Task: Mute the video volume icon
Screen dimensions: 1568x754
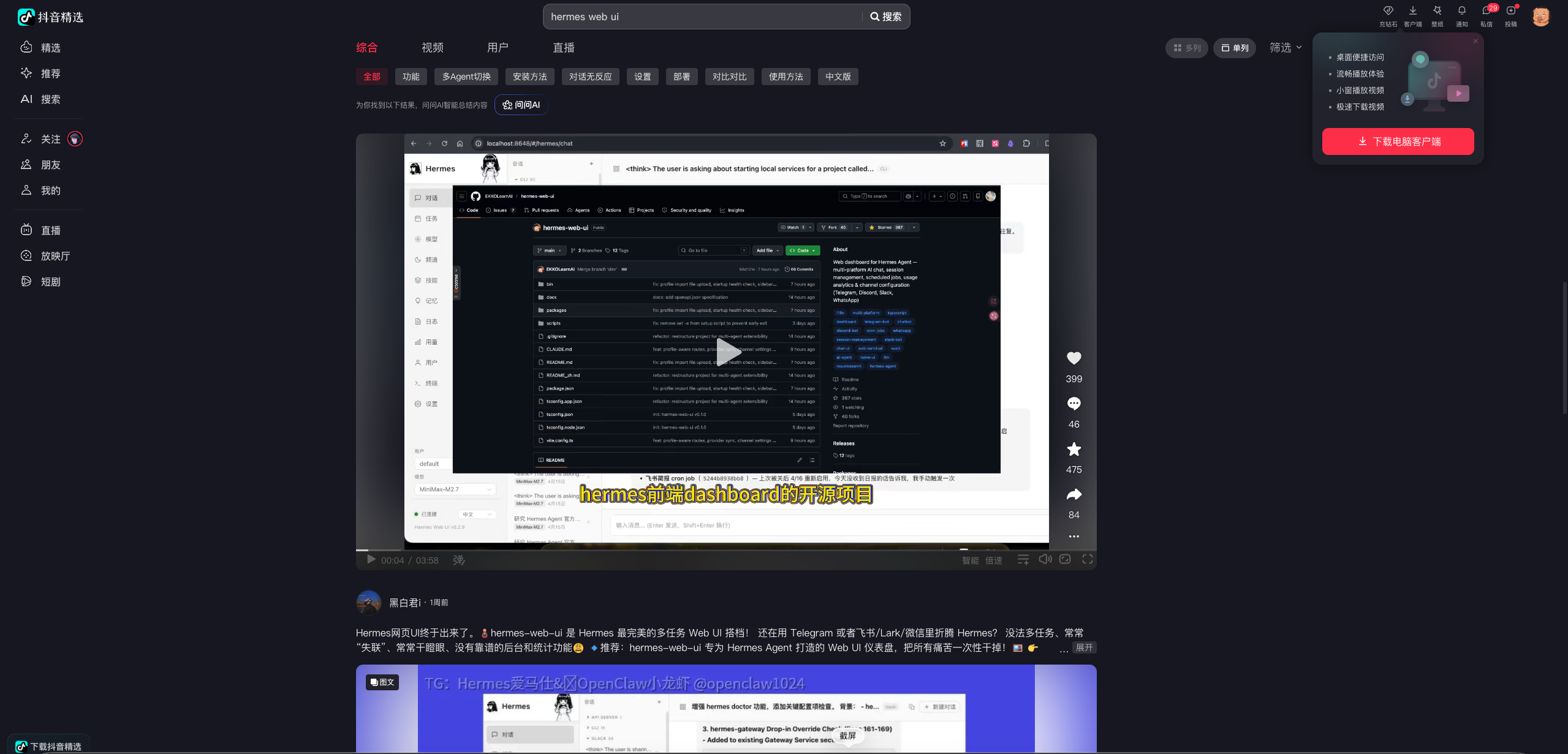Action: [1045, 559]
